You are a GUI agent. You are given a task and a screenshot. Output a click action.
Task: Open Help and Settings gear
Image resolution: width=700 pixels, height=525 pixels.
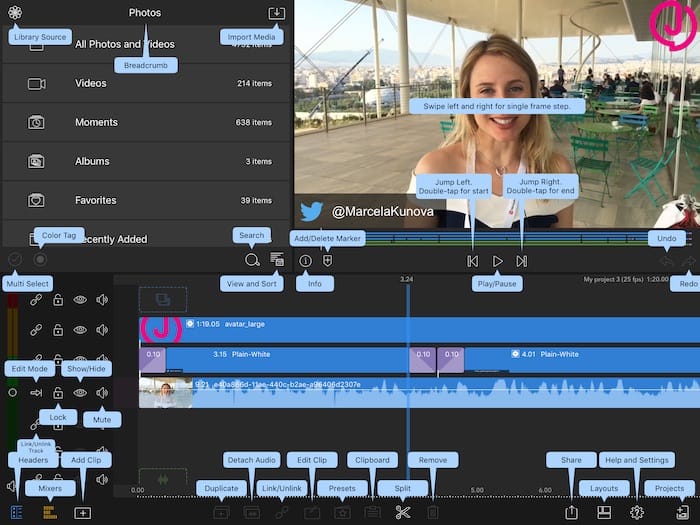point(636,512)
